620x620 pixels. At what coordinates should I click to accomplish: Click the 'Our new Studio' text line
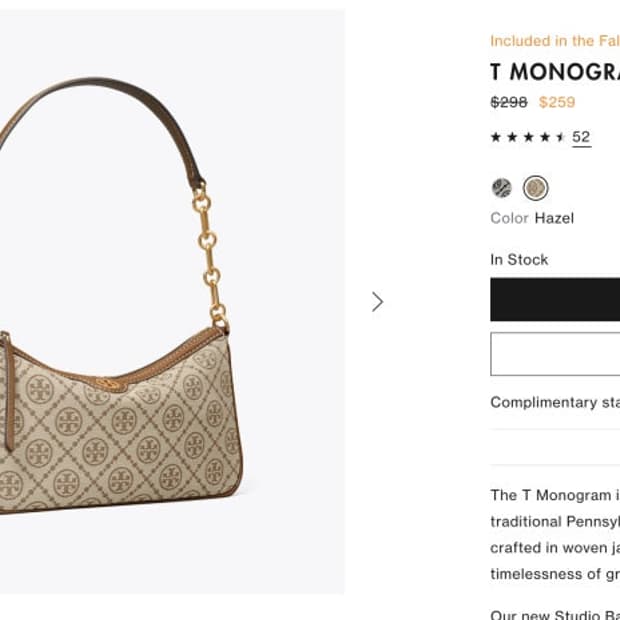[x=555, y=613]
